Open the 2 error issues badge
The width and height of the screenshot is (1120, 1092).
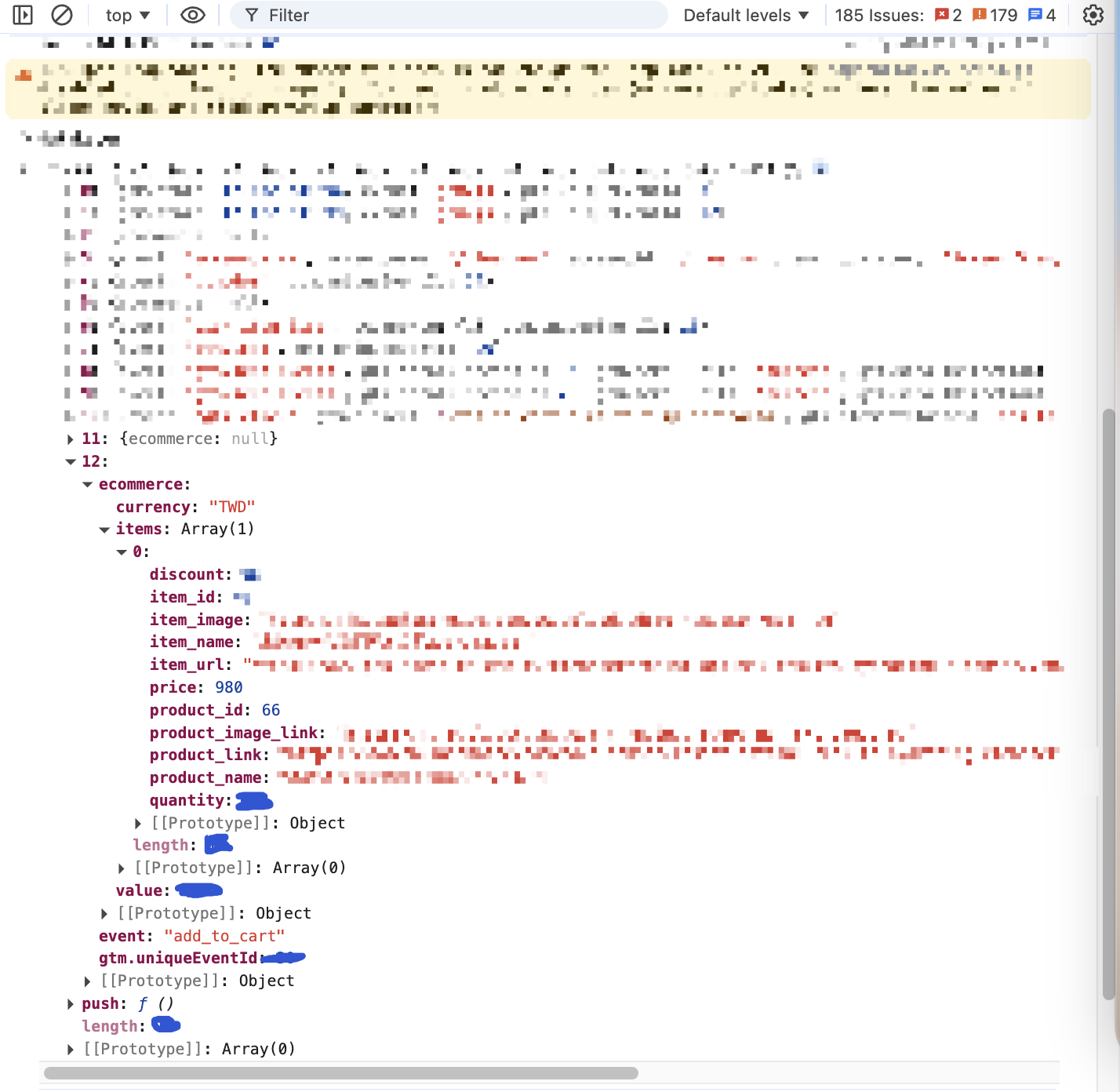coord(948,15)
